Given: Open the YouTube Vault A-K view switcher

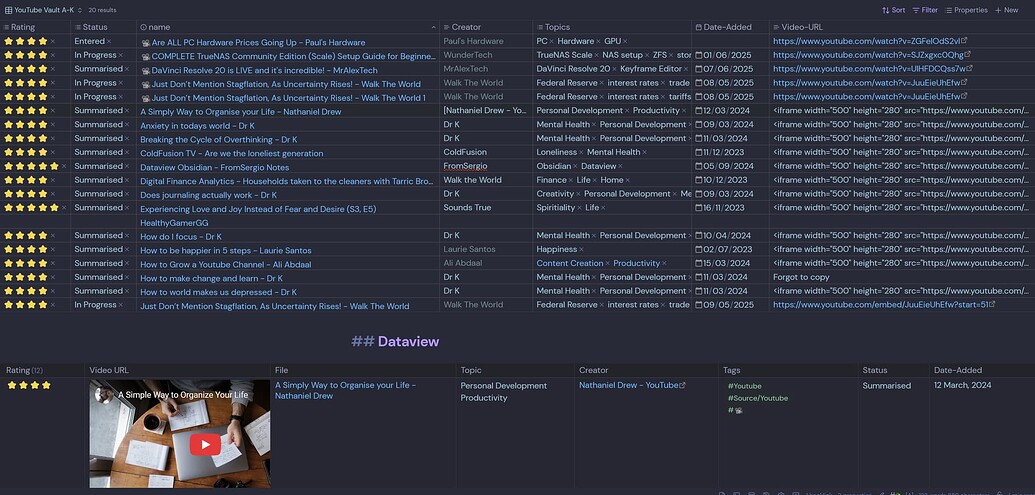Looking at the screenshot, I should tap(44, 10).
